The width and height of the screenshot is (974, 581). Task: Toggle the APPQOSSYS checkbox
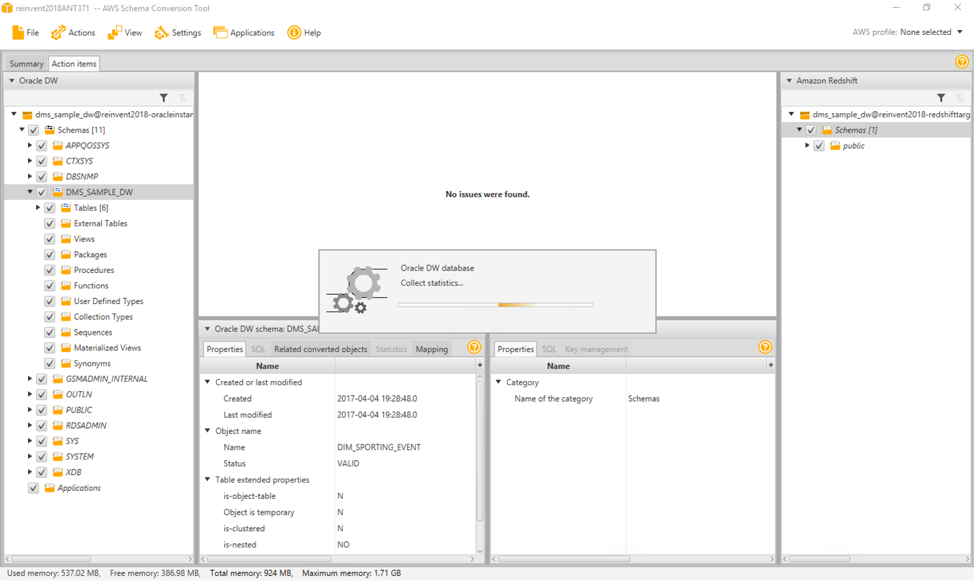(x=42, y=145)
